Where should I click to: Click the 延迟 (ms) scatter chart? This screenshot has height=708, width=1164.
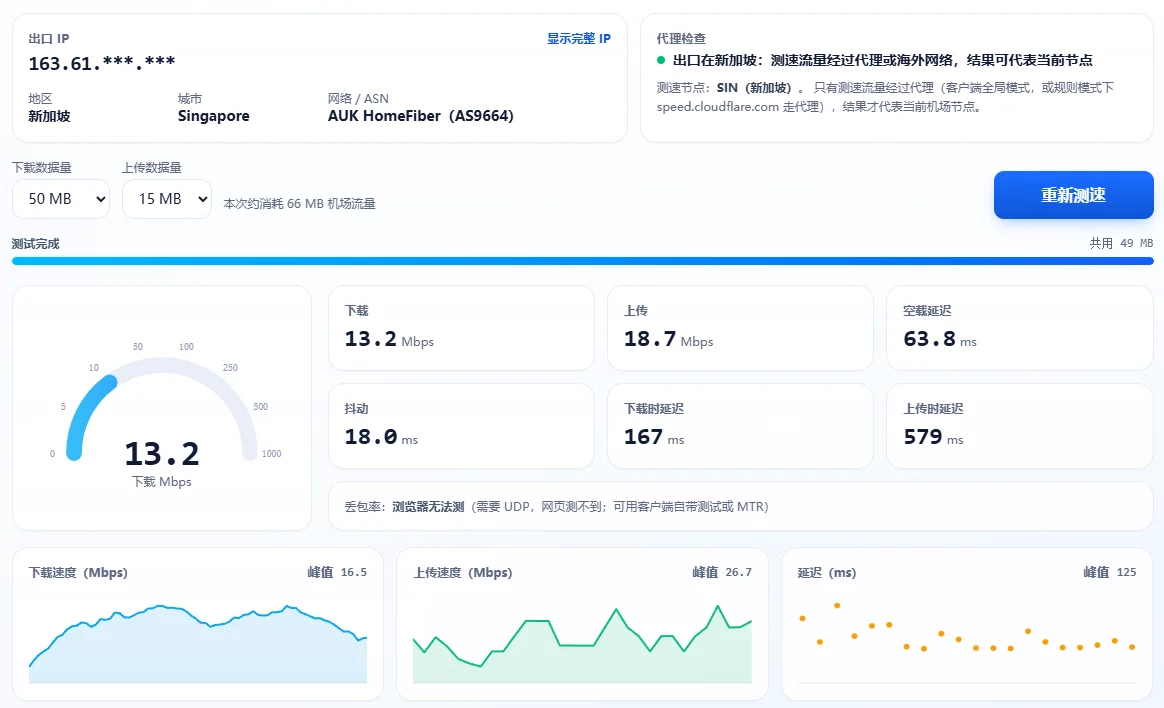967,642
